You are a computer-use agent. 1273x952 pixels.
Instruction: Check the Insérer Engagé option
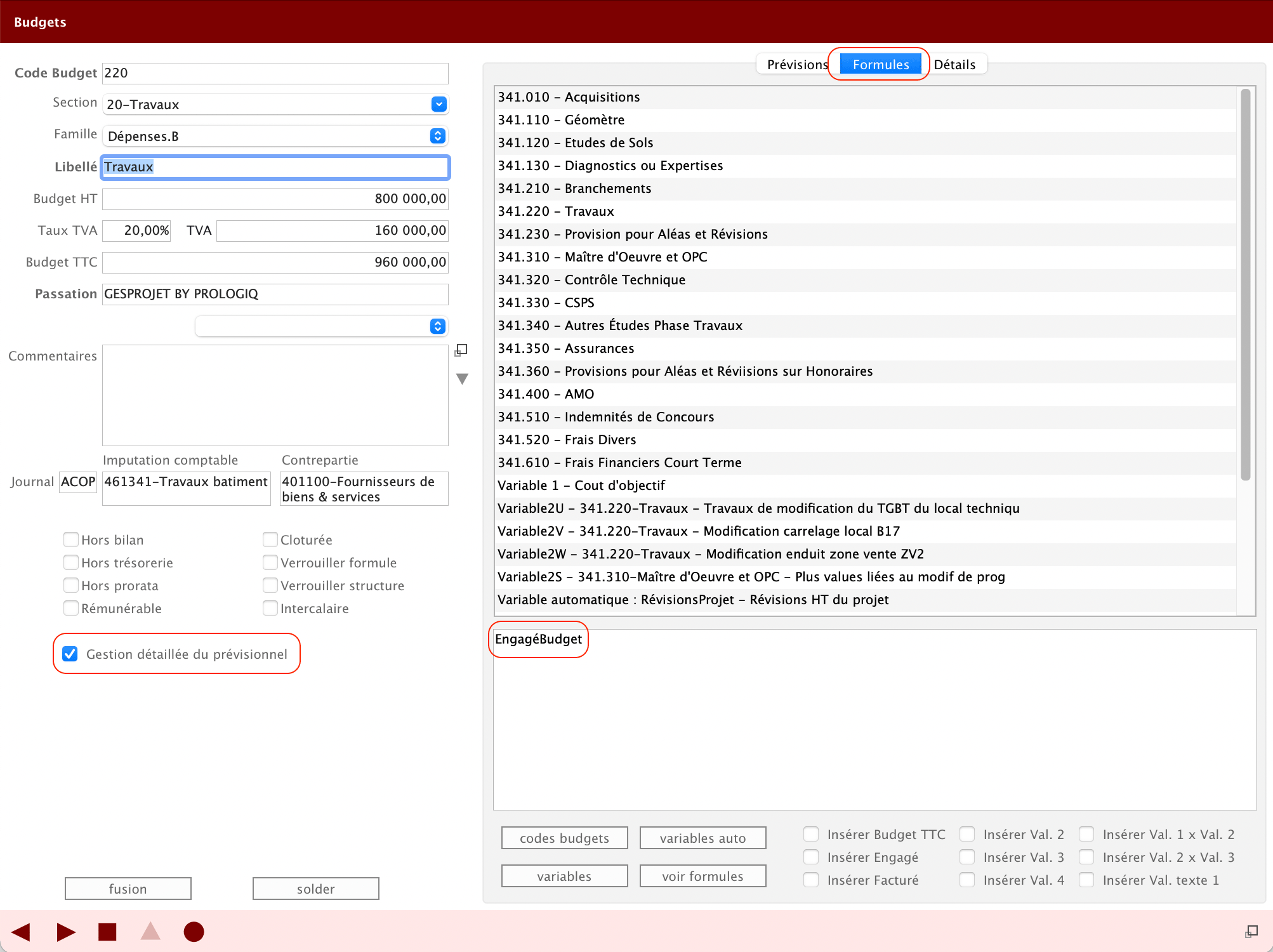point(811,857)
